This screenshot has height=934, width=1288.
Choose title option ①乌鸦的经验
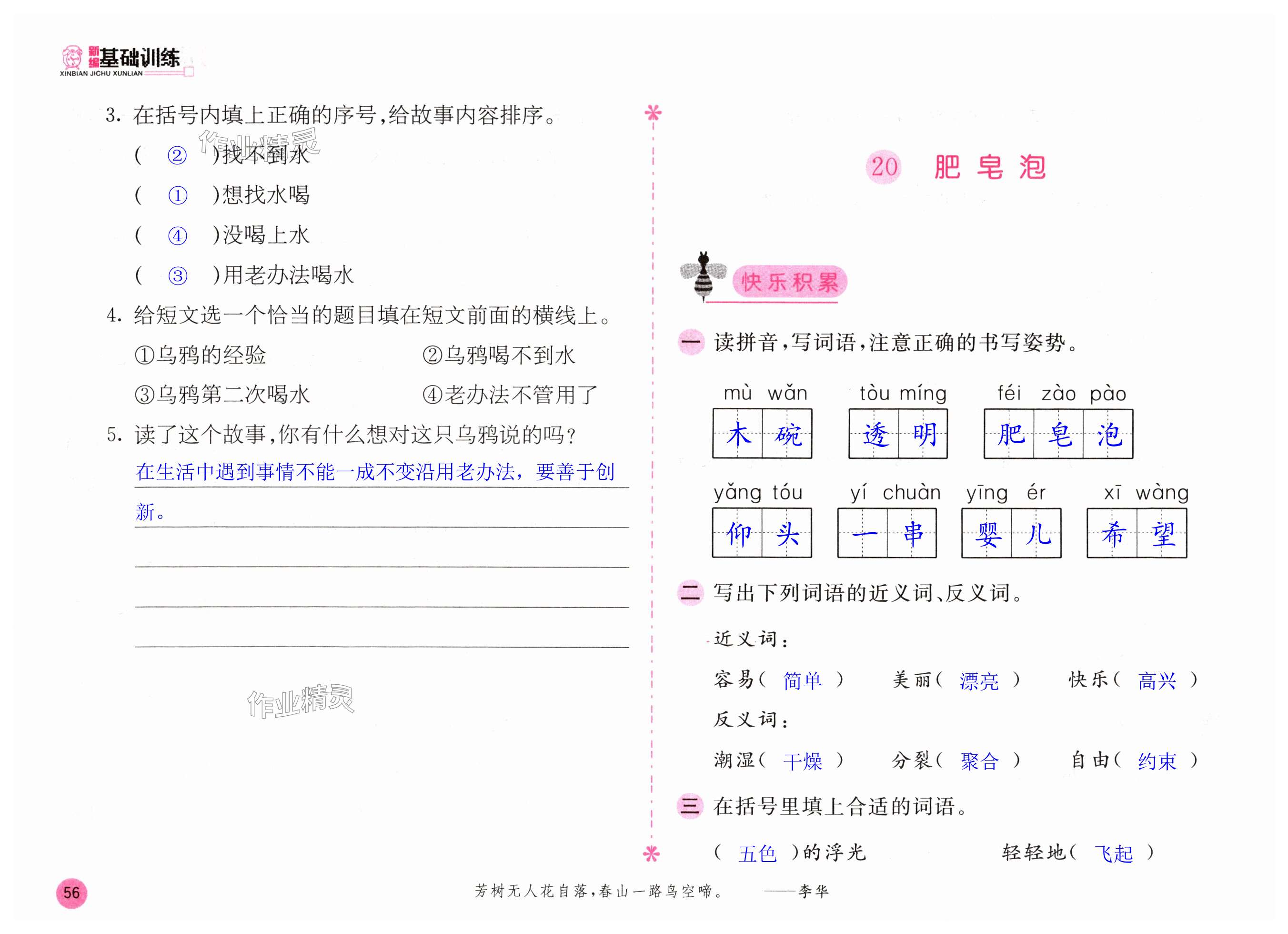coord(201,355)
